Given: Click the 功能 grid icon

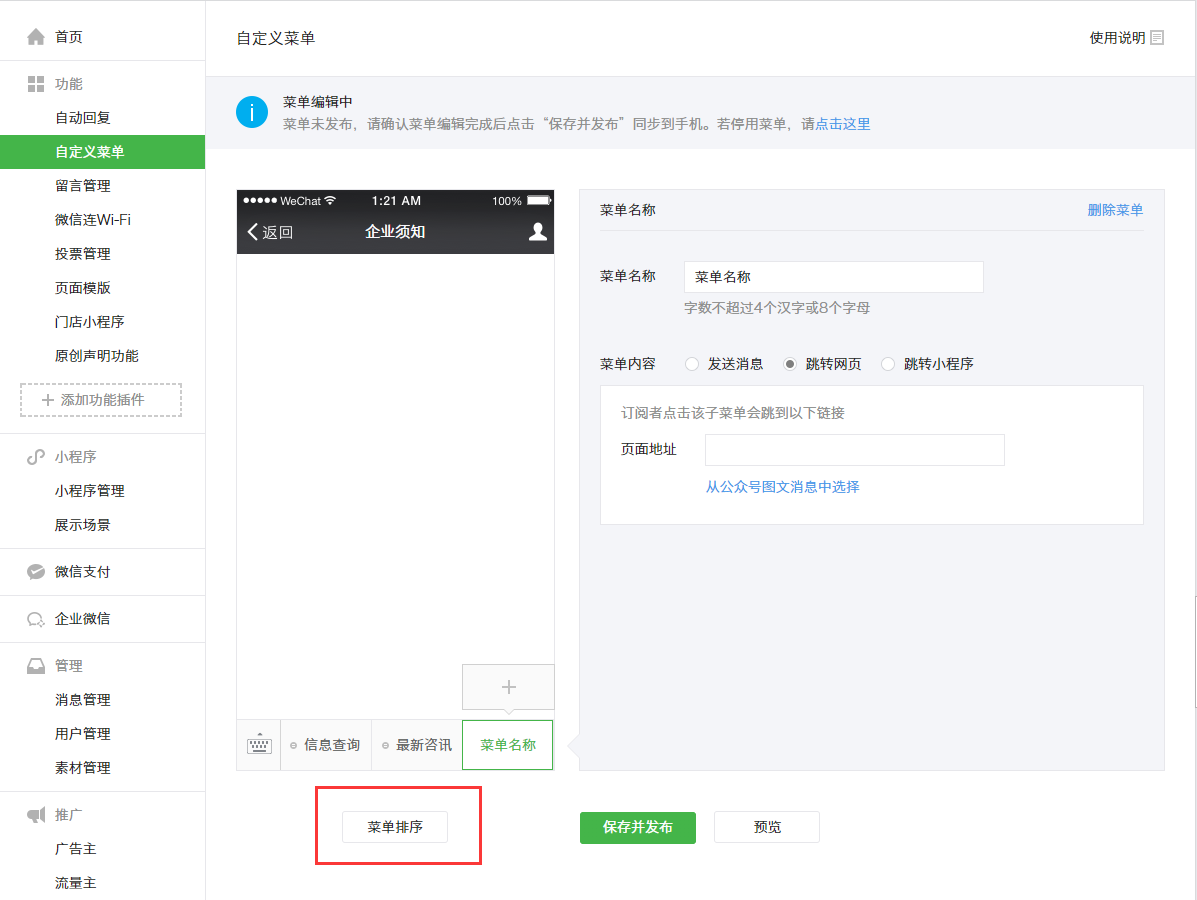Looking at the screenshot, I should [36, 84].
